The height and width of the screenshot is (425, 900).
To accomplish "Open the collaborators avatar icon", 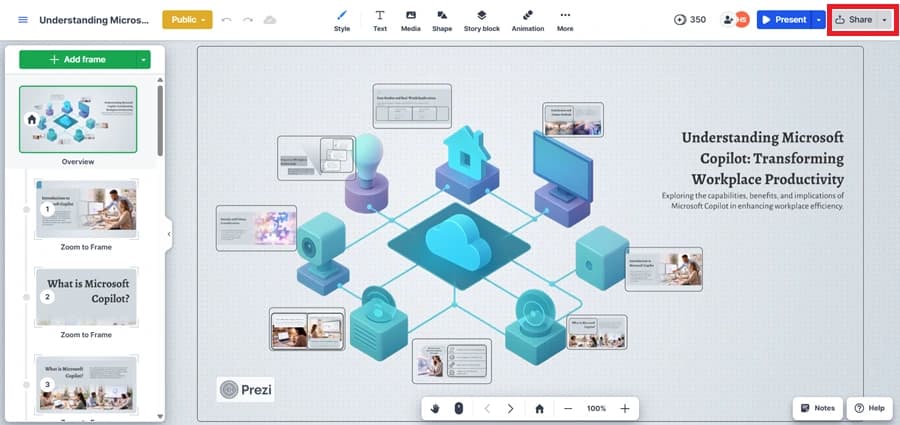I will click(x=728, y=20).
